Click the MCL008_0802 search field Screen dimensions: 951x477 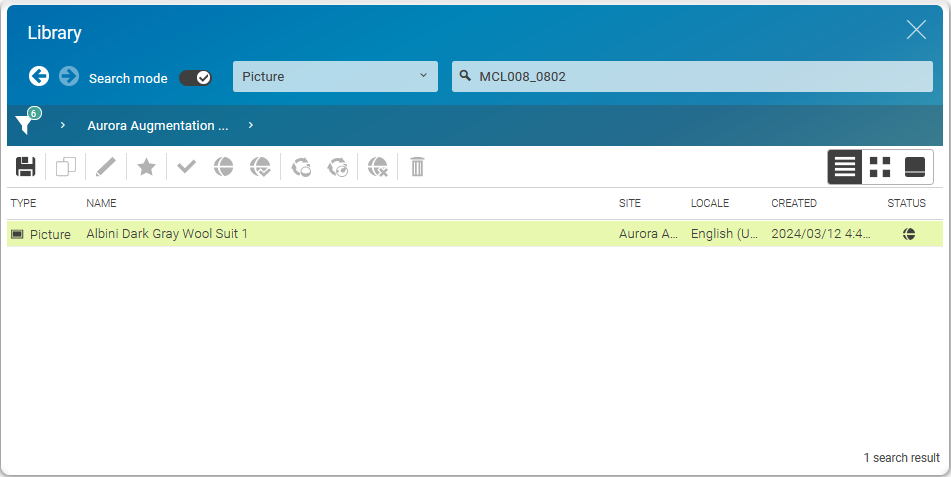(x=700, y=77)
